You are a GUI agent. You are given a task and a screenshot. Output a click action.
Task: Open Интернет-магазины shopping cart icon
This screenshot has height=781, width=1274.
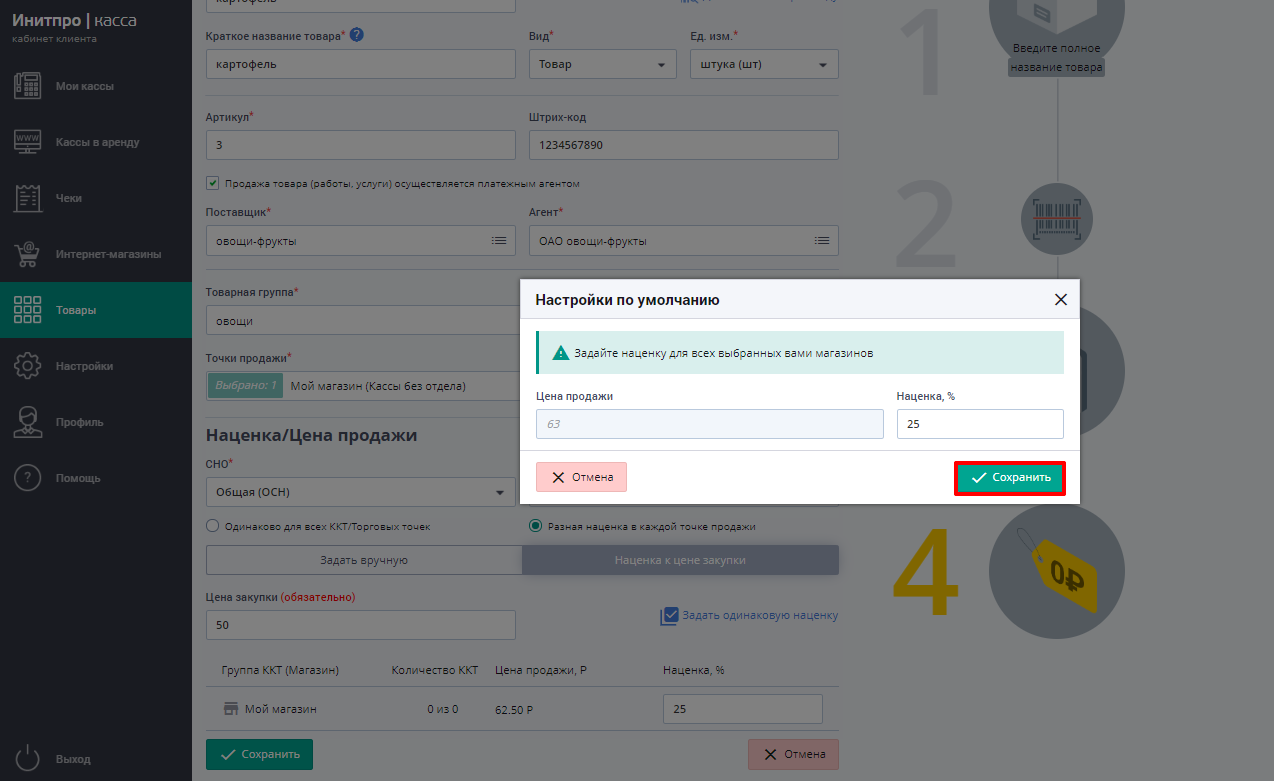click(28, 254)
